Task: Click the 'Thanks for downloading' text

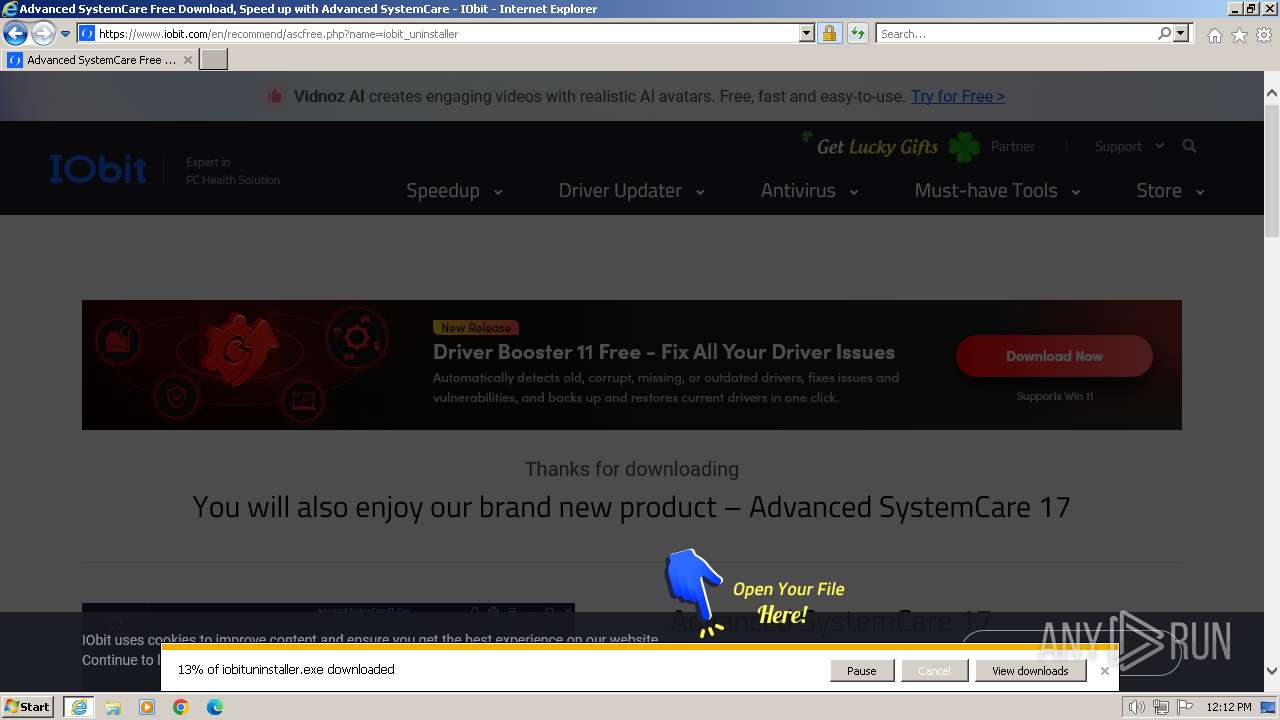Action: 632,469
